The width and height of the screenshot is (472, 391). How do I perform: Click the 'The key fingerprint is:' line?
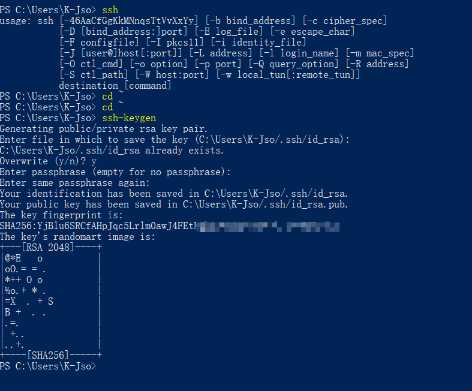point(61,215)
